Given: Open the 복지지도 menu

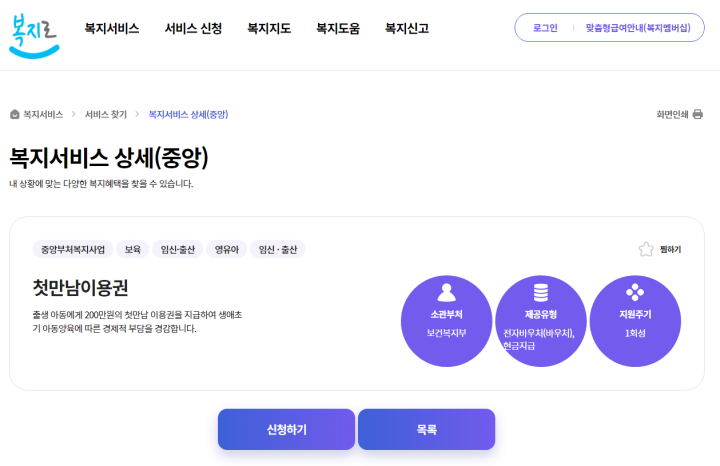Looking at the screenshot, I should point(269,28).
